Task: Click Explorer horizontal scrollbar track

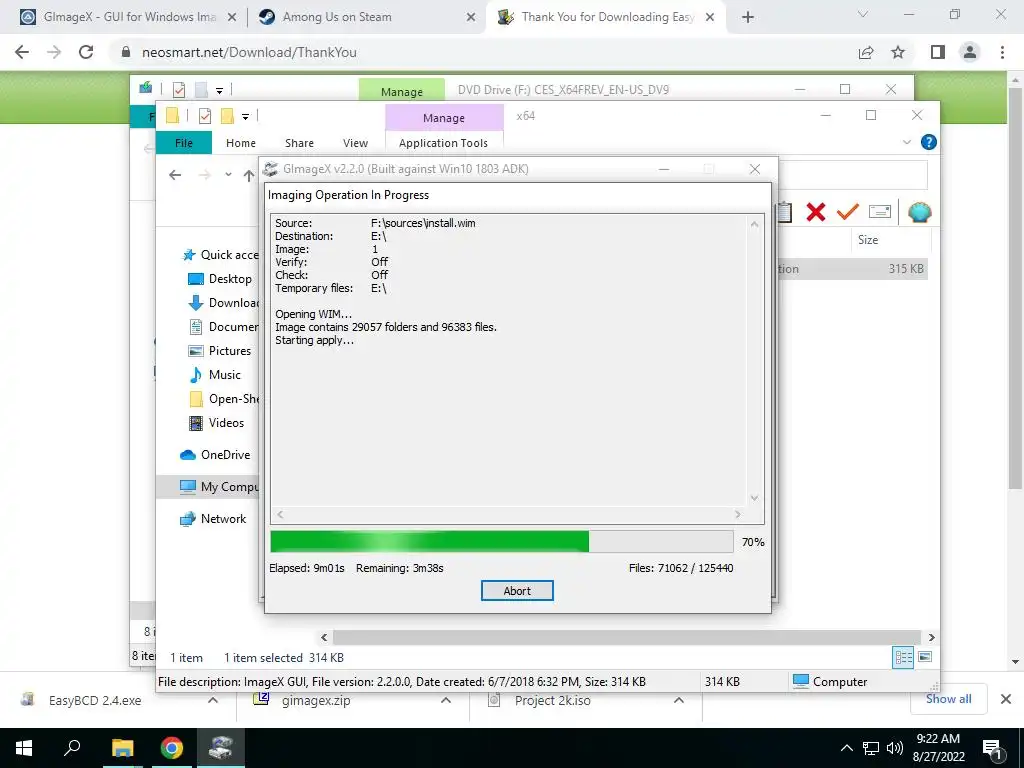Action: click(627, 637)
